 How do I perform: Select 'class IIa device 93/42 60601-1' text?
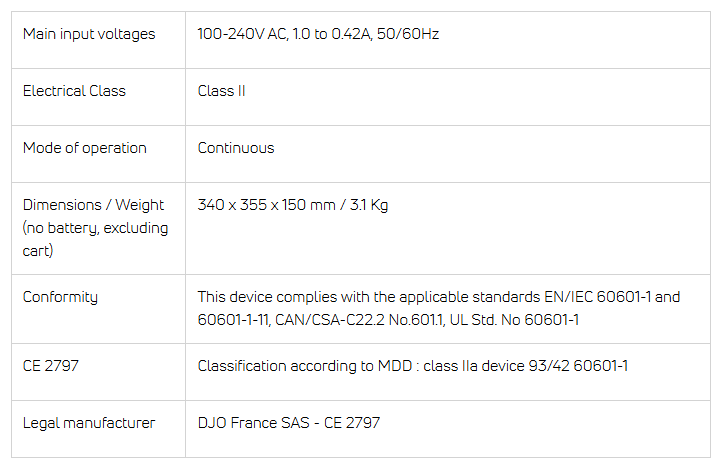coord(525,366)
